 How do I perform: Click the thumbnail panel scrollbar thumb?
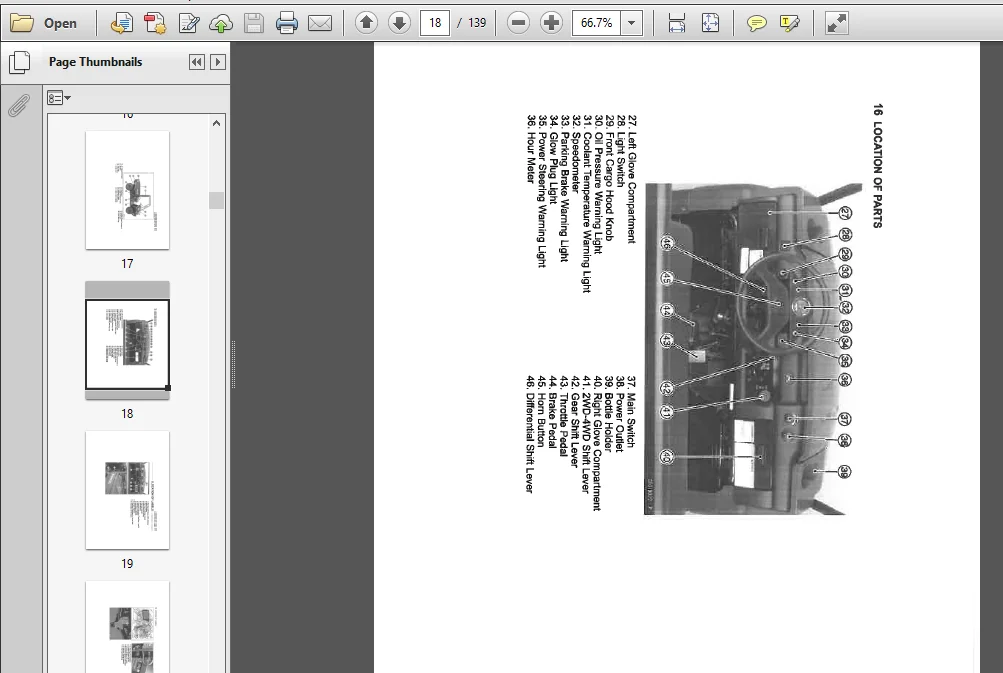(x=216, y=200)
